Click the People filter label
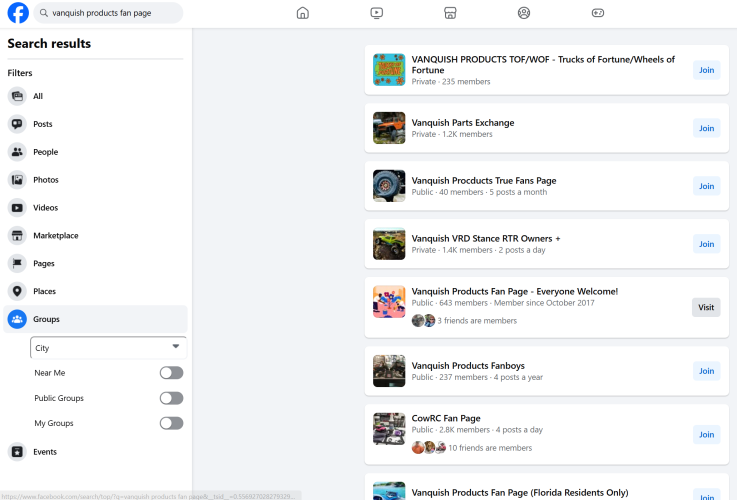 [x=46, y=152]
